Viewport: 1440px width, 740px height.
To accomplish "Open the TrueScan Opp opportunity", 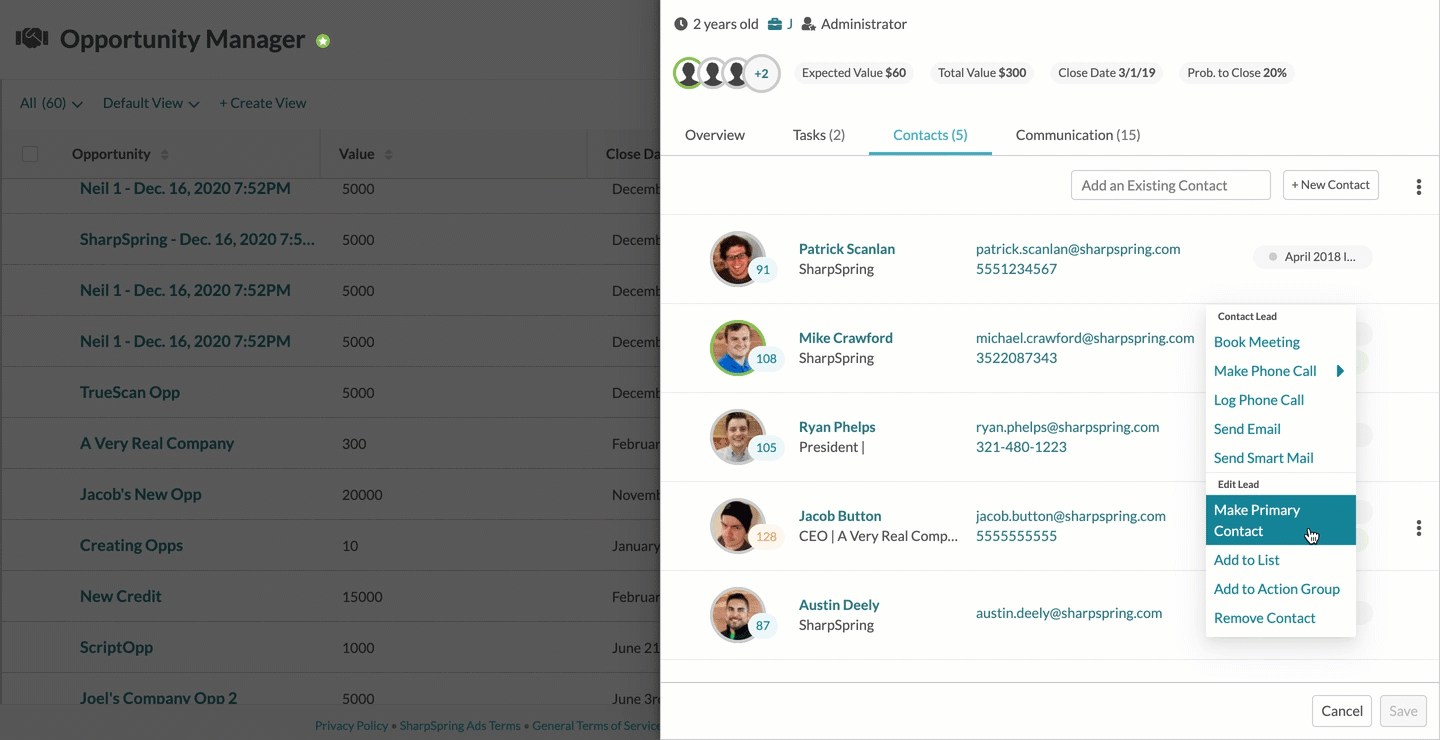I will (x=130, y=392).
